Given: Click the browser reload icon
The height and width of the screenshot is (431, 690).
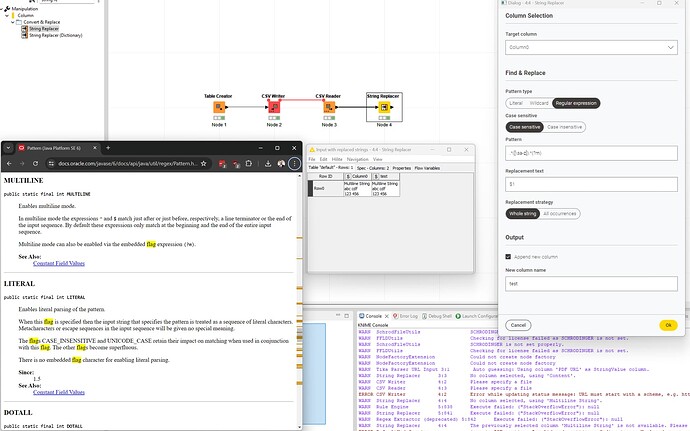Looking at the screenshot, I should [x=37, y=160].
